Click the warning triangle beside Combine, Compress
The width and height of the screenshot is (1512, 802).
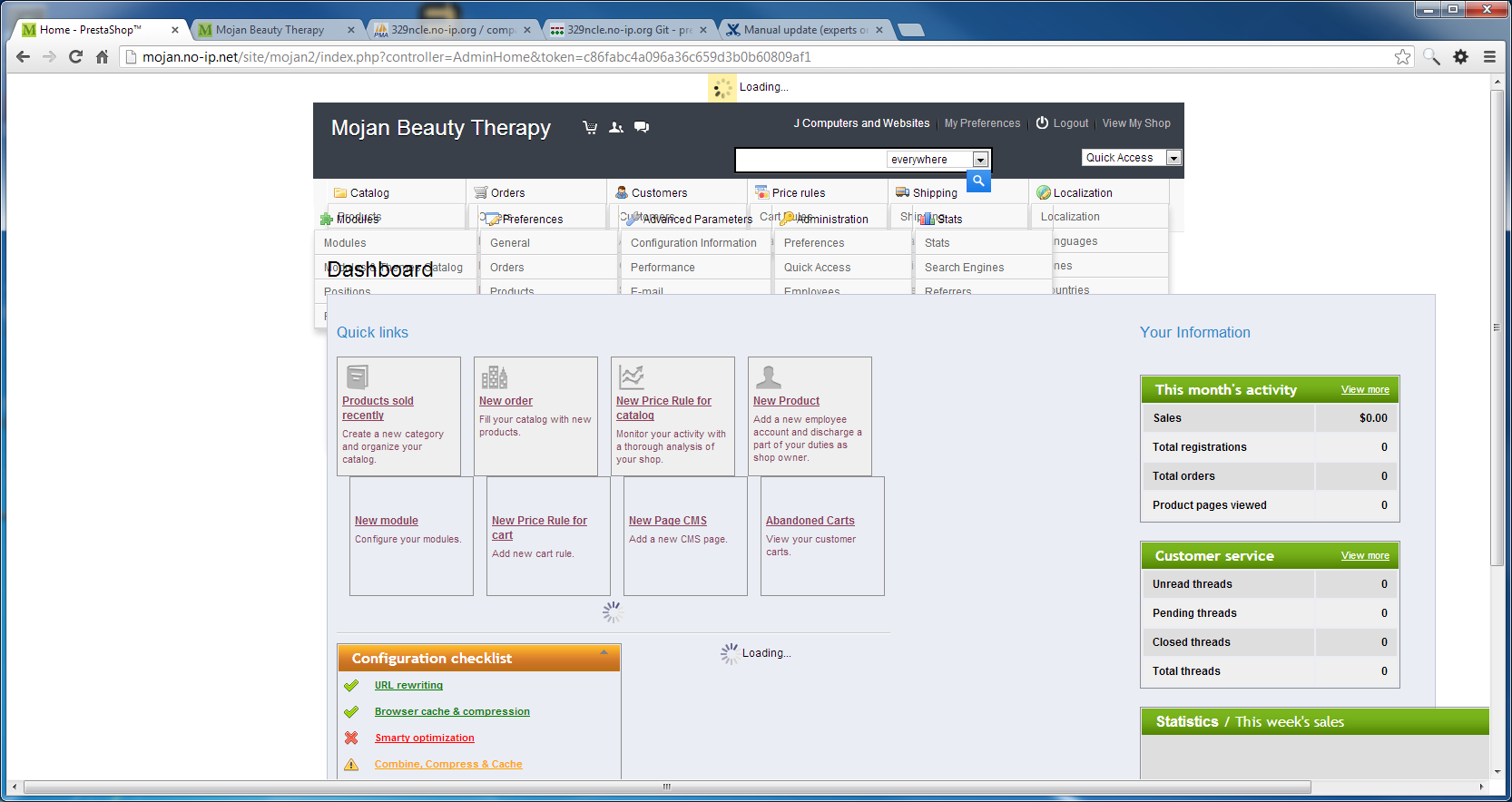[351, 764]
